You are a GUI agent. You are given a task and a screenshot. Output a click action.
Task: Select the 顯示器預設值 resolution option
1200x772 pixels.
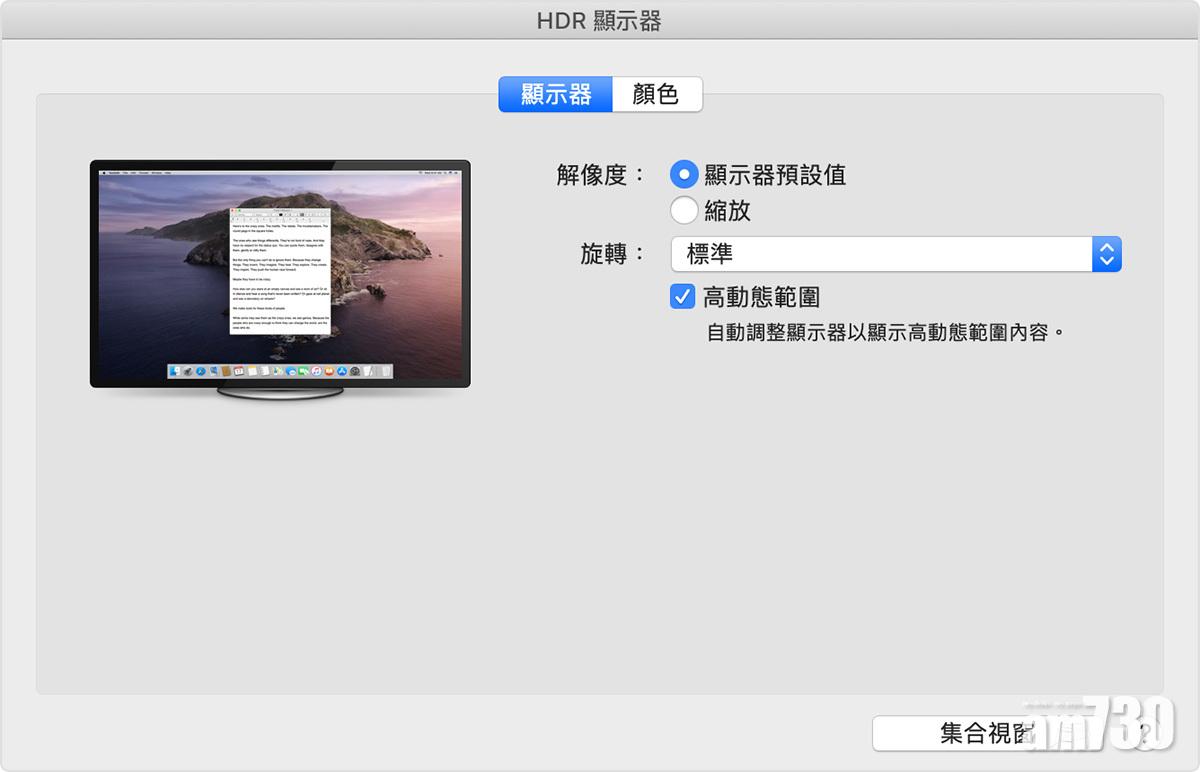tap(684, 175)
